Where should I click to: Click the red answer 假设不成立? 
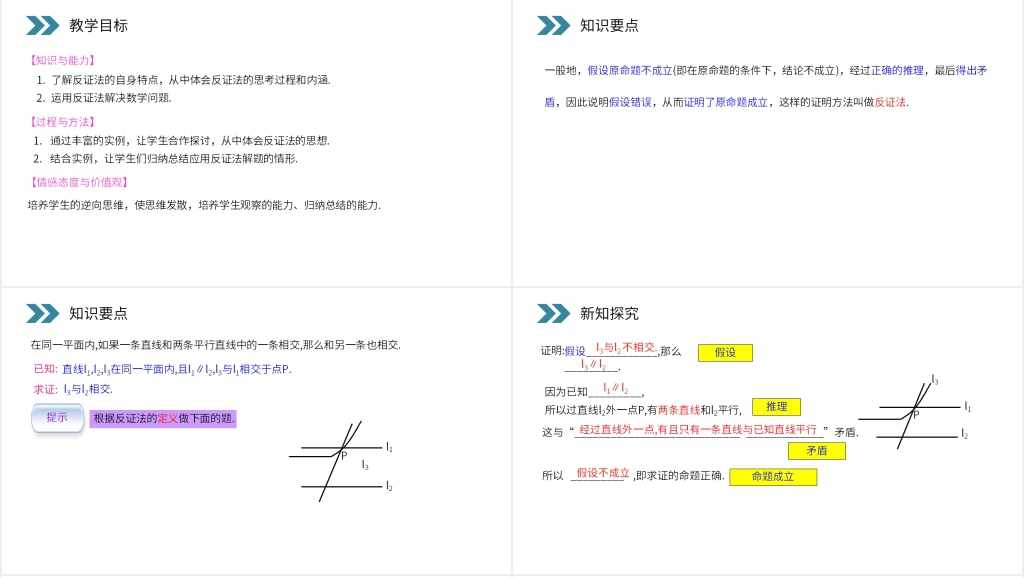[603, 473]
